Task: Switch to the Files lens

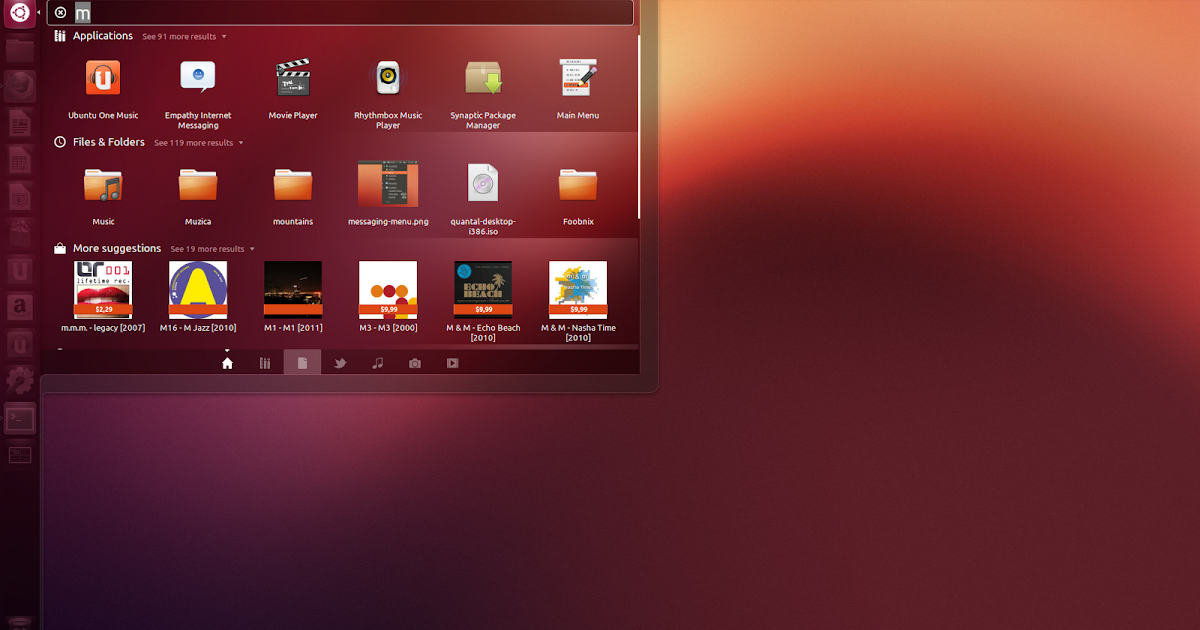Action: pos(302,363)
